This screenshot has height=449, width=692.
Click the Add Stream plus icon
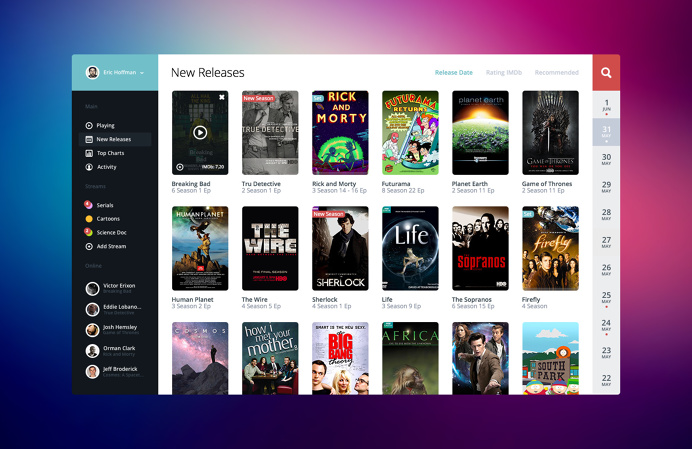click(89, 246)
